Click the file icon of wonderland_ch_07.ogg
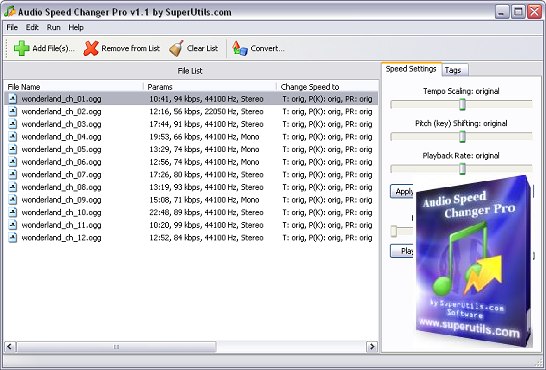546x370 pixels. (x=13, y=174)
